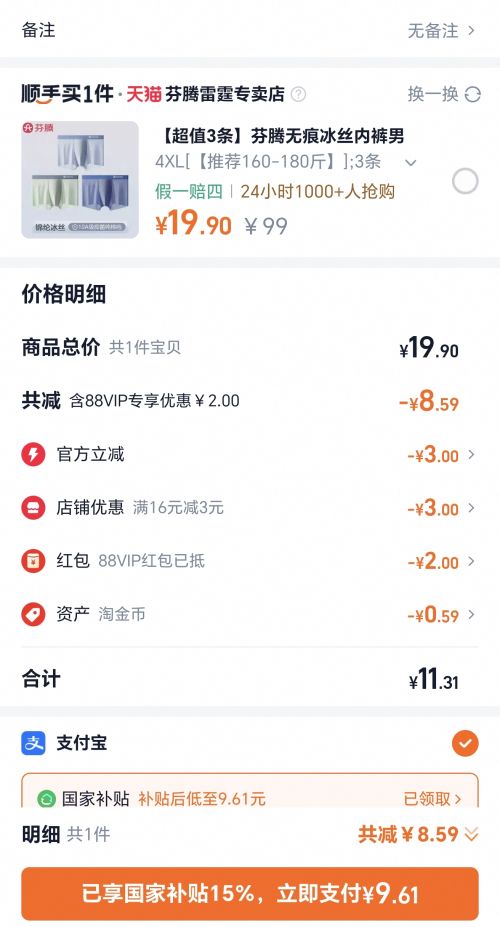Tap the green 国家补贴 icon
The image size is (500, 927).
(x=46, y=799)
